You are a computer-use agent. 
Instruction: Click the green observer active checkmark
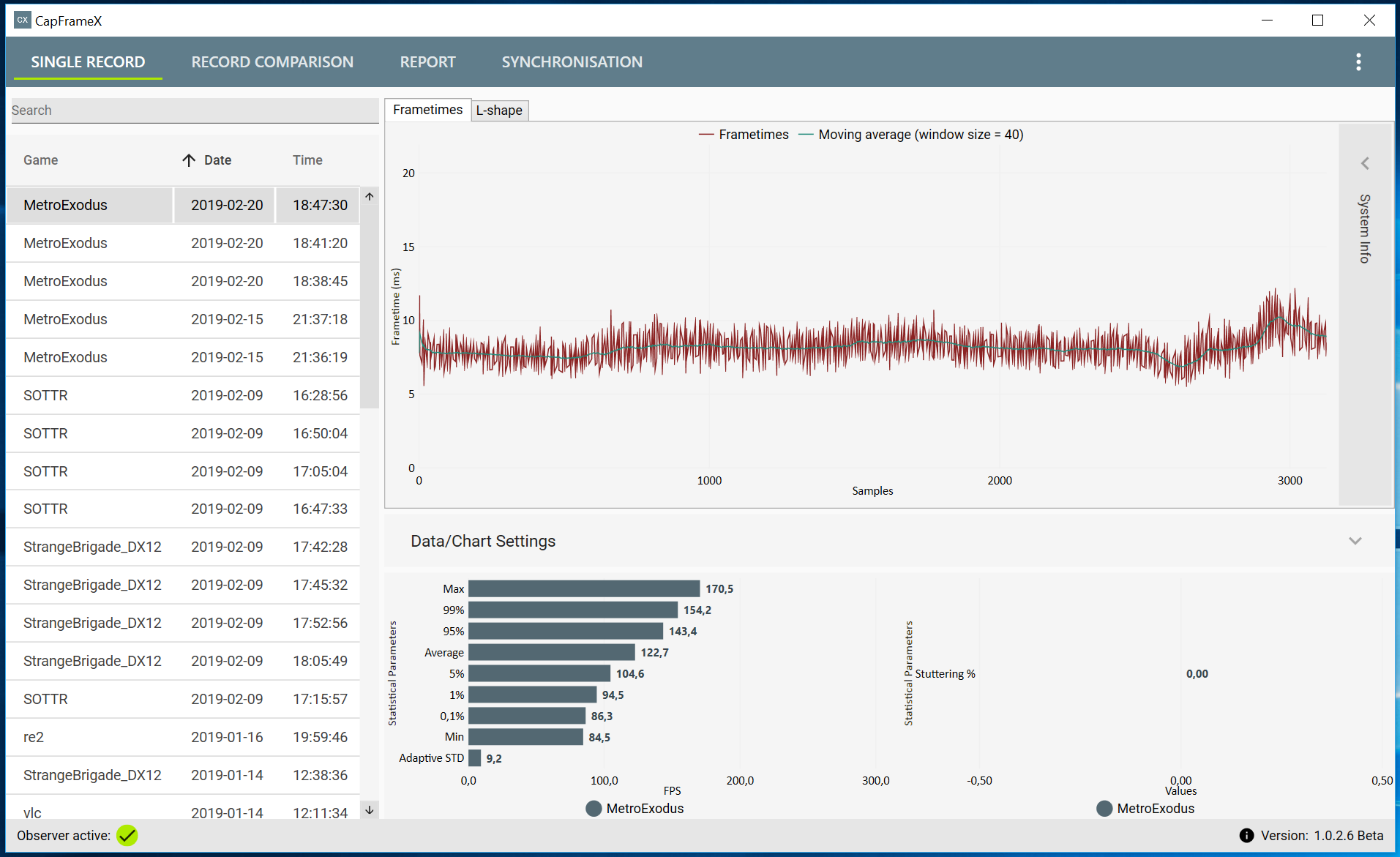click(127, 835)
